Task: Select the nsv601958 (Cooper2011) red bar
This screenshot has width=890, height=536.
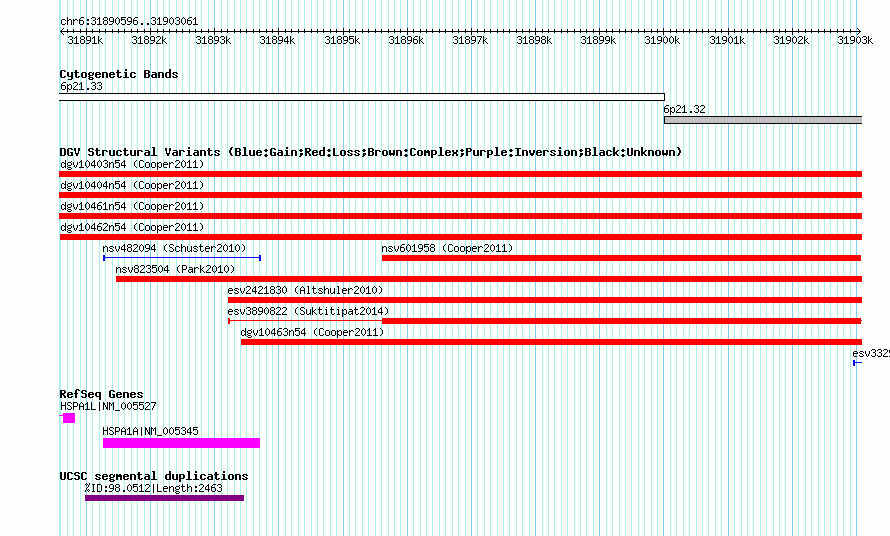Action: tap(622, 258)
